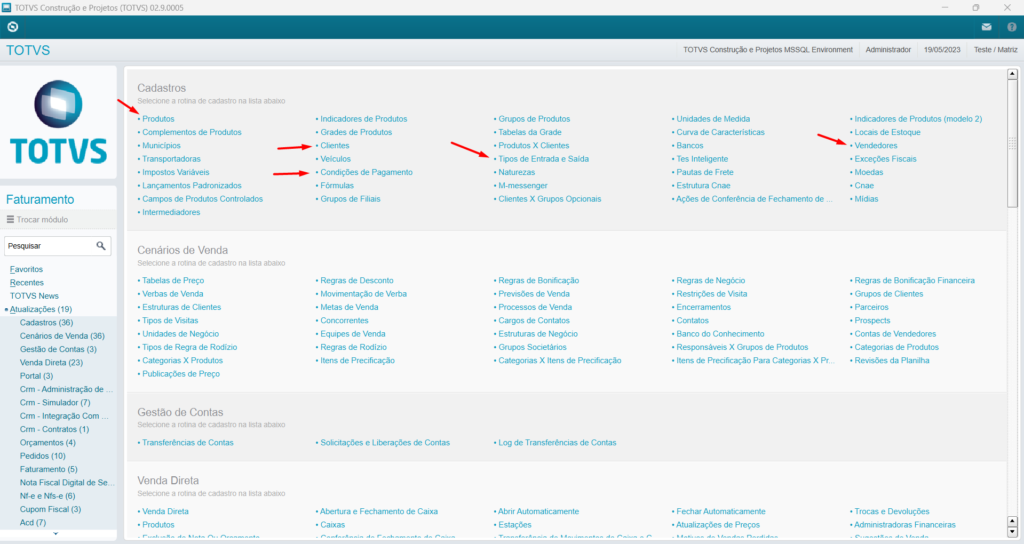1024x544 pixels.
Task: Select Orçamentos (4) tree item
Action: [x=48, y=443]
